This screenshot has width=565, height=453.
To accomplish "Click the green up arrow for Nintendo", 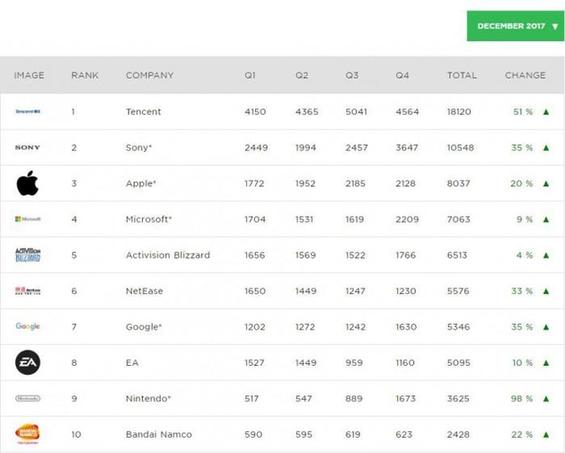I will 546,399.
